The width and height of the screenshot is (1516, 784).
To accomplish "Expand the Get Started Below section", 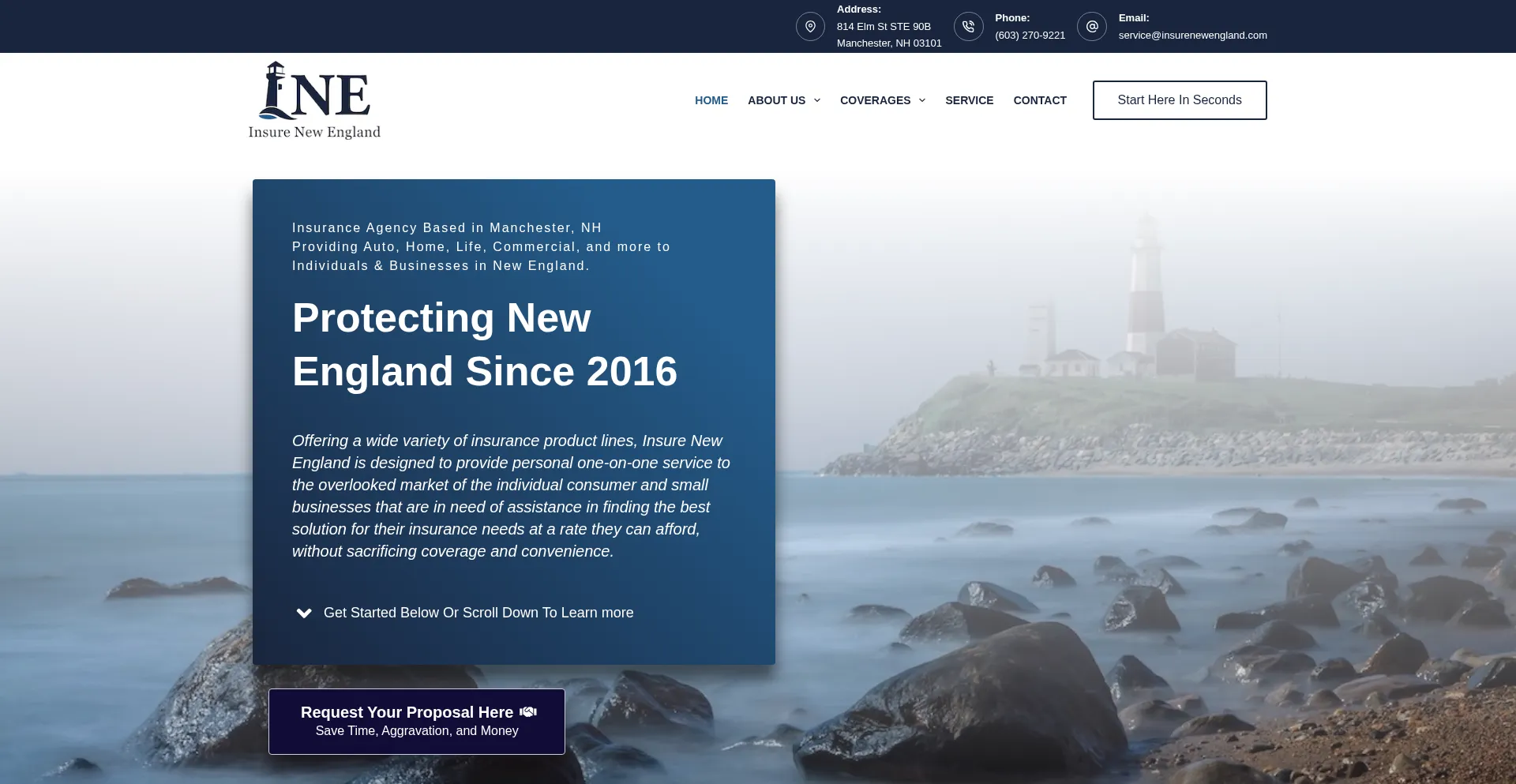I will pos(478,613).
